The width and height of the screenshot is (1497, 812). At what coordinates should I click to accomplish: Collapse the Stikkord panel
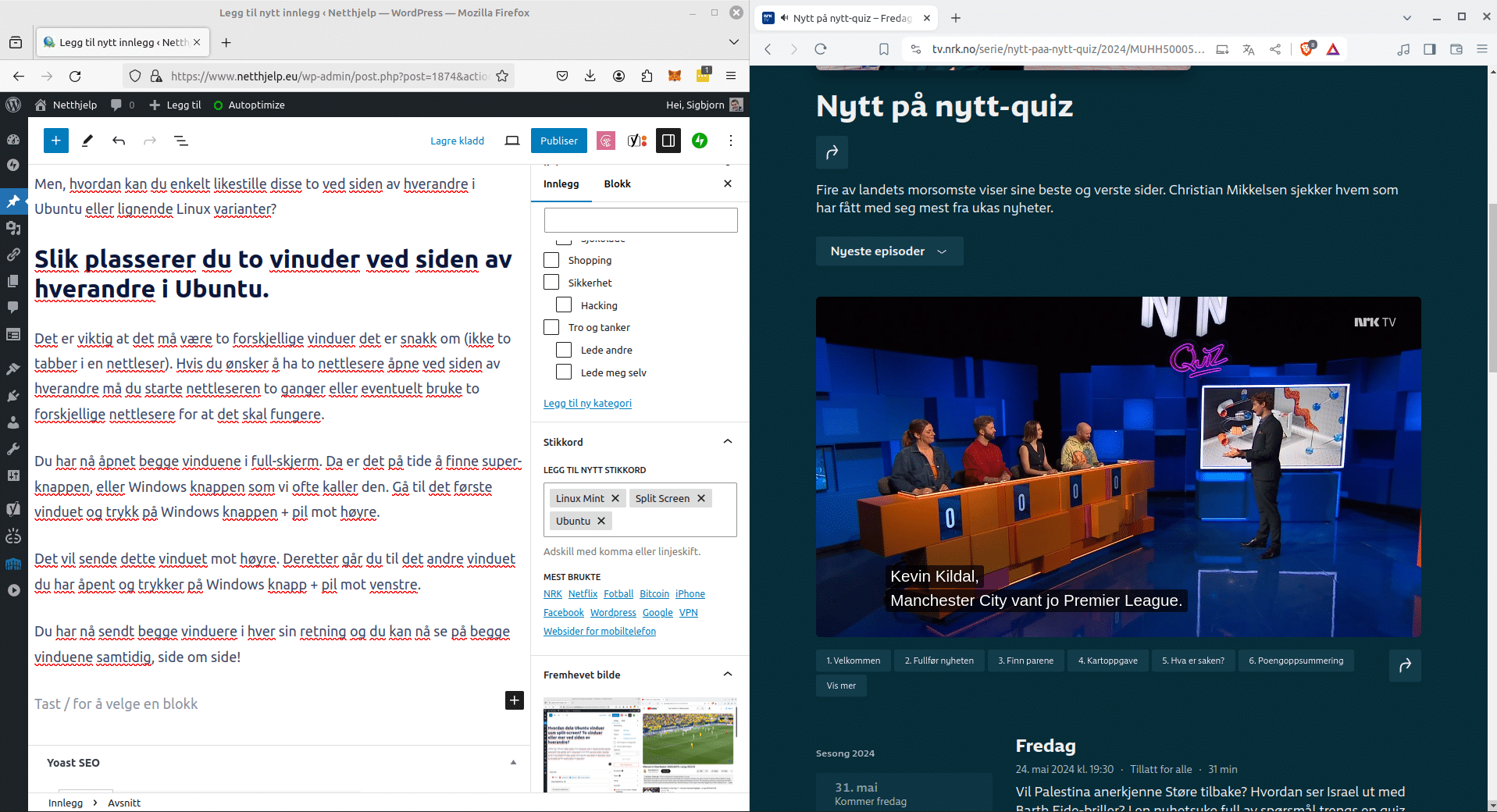[x=728, y=442]
